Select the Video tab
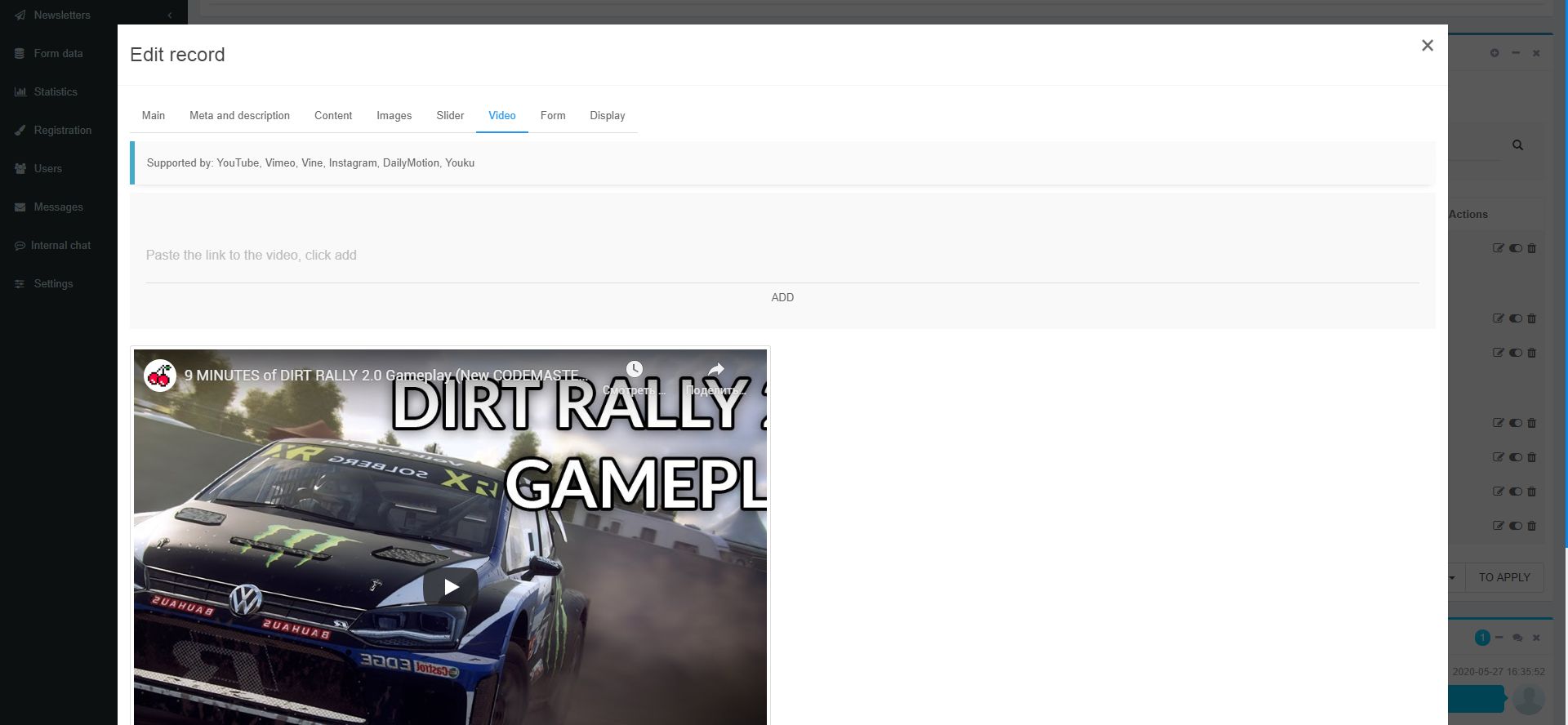This screenshot has height=725, width=1568. [502, 116]
